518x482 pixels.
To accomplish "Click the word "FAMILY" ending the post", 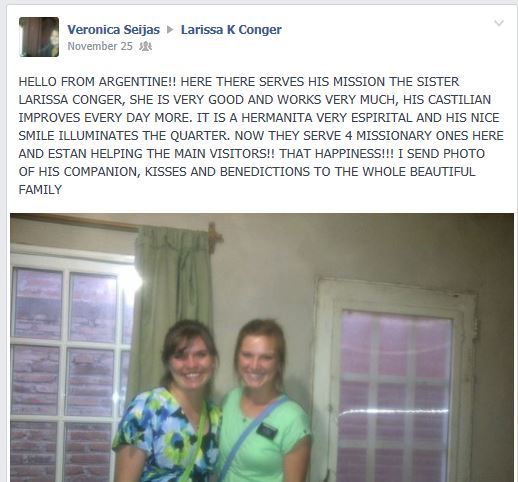I will [x=40, y=190].
